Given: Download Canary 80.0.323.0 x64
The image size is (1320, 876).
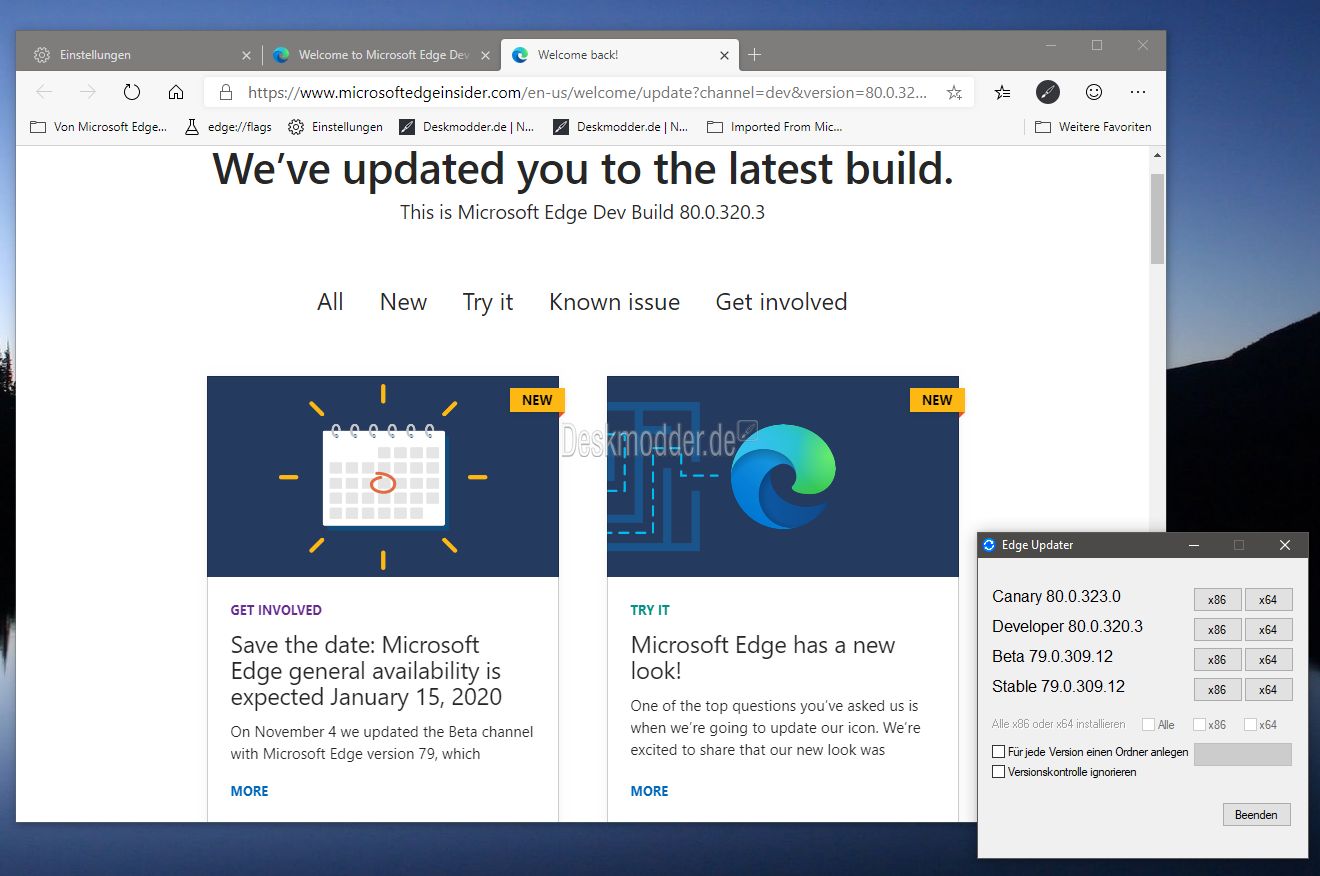Looking at the screenshot, I should 1268,600.
